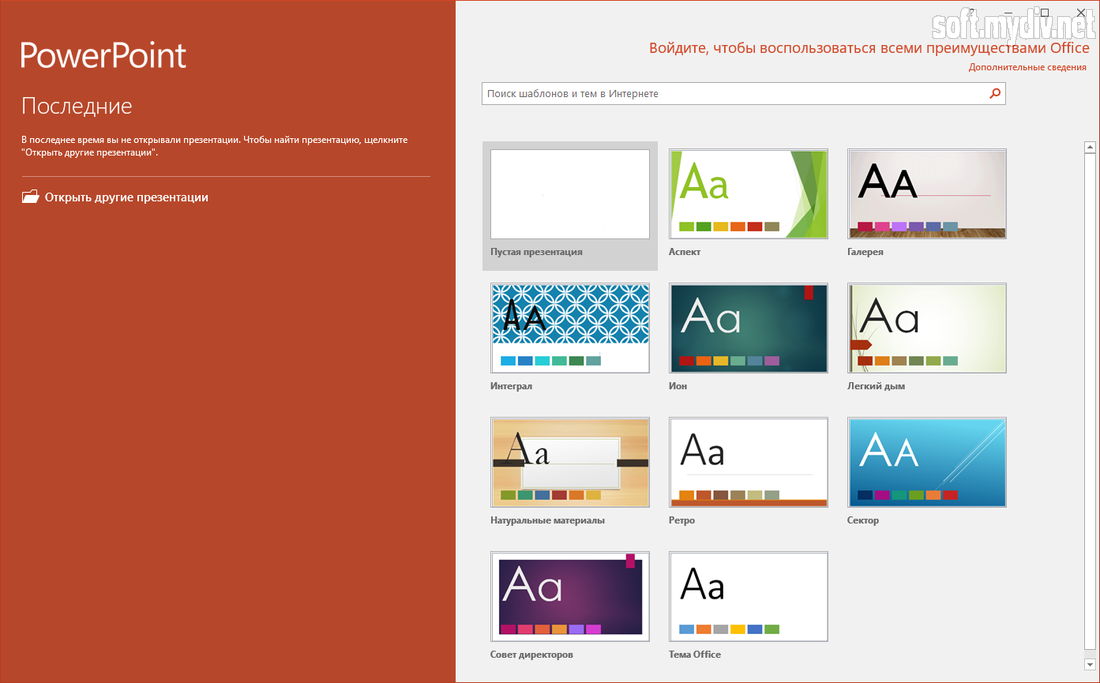Click the search magnifier icon
This screenshot has height=683, width=1100.
(x=995, y=93)
